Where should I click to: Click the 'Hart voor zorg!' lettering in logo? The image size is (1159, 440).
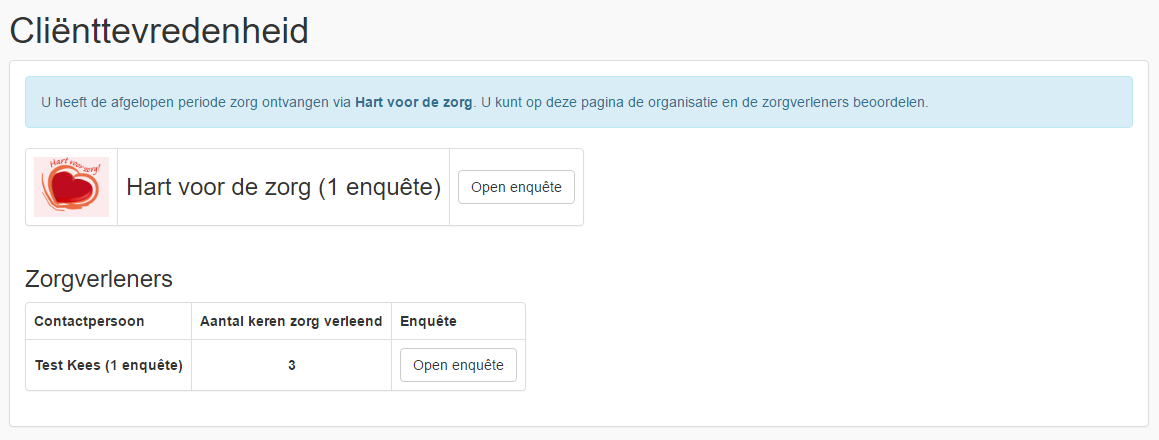74,168
